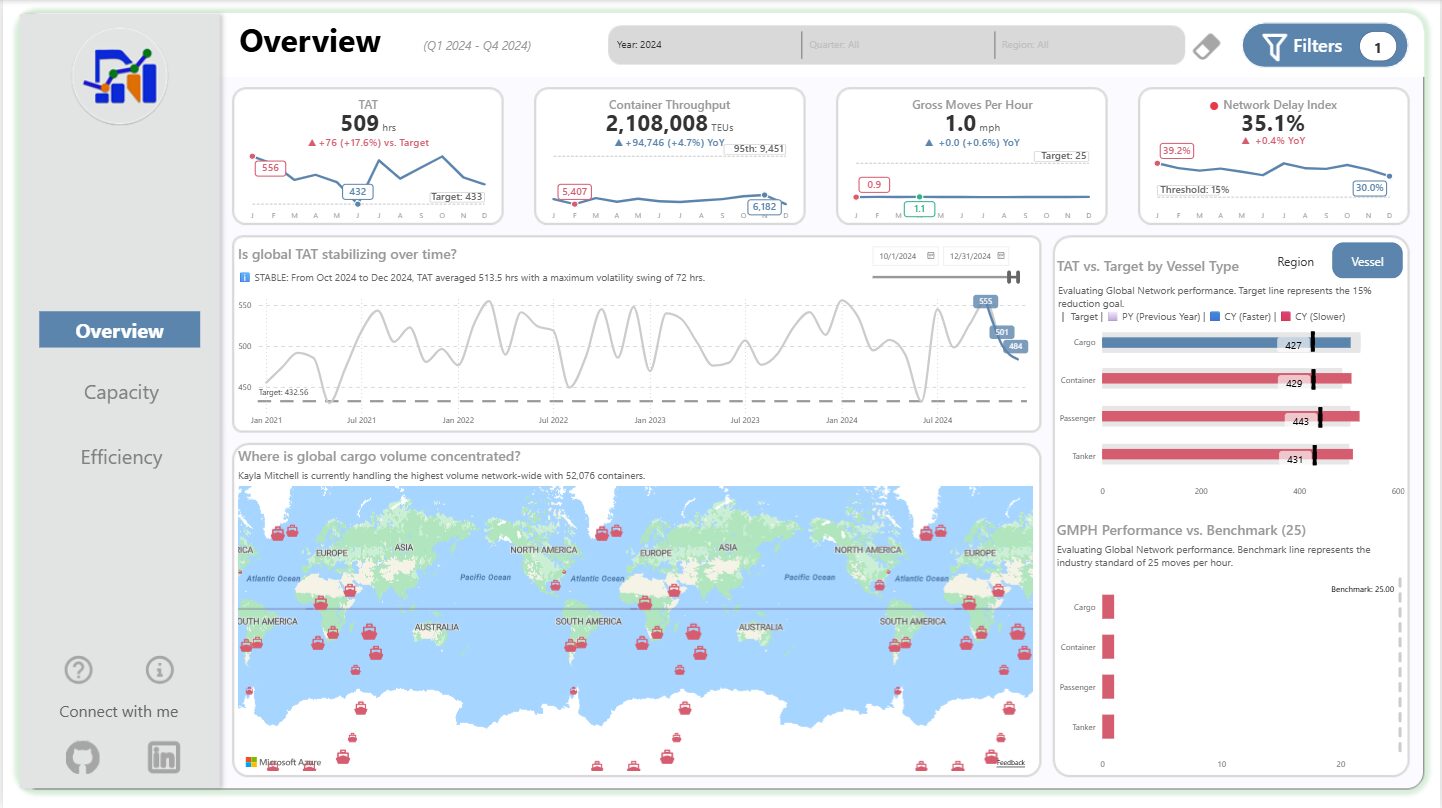
Task: Click the dashboard logo icon
Action: coord(120,77)
